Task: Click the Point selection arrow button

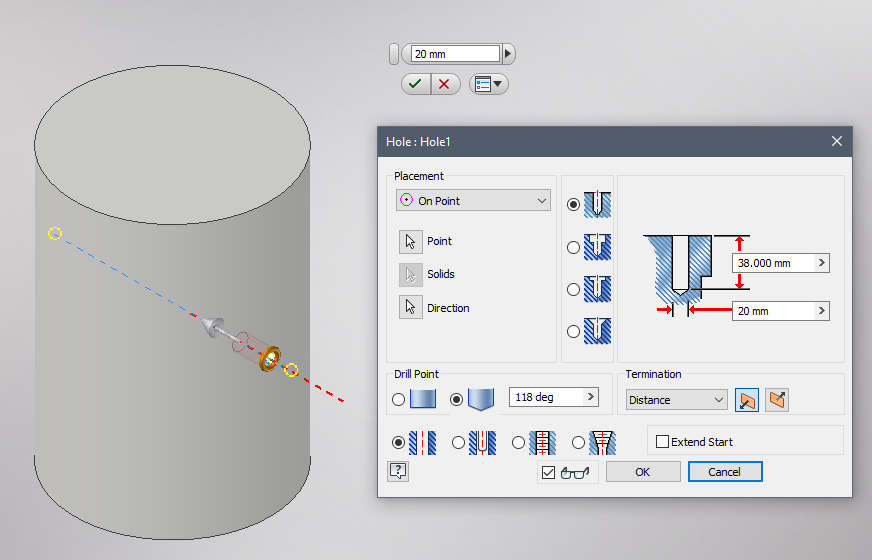Action: [410, 241]
